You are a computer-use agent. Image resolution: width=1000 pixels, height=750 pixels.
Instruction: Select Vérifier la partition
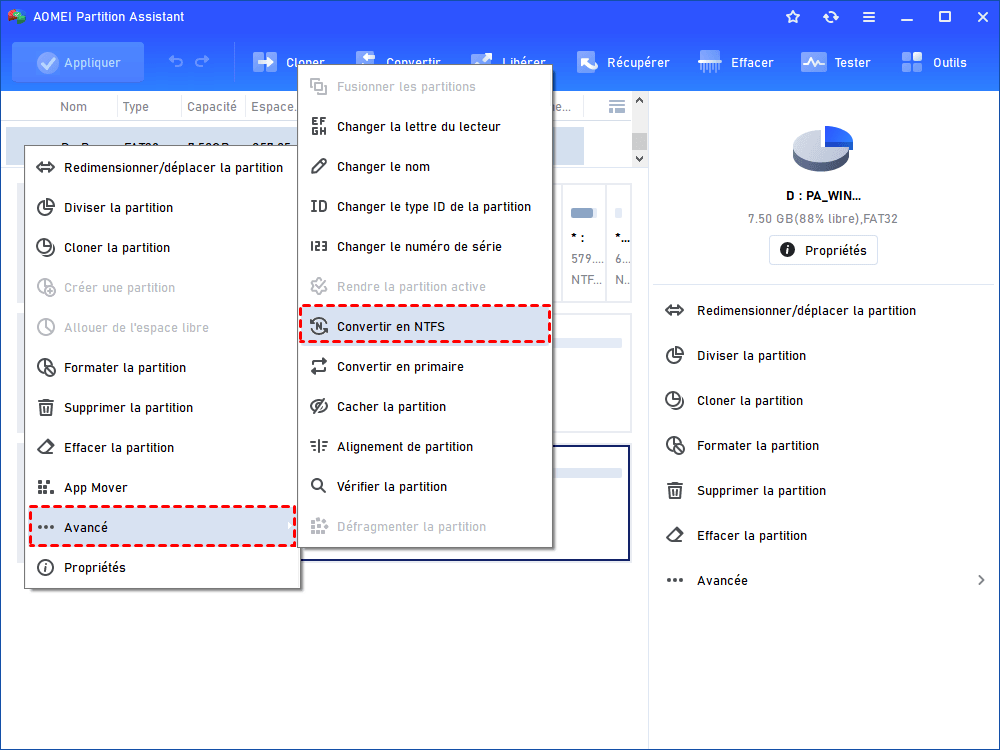point(425,487)
